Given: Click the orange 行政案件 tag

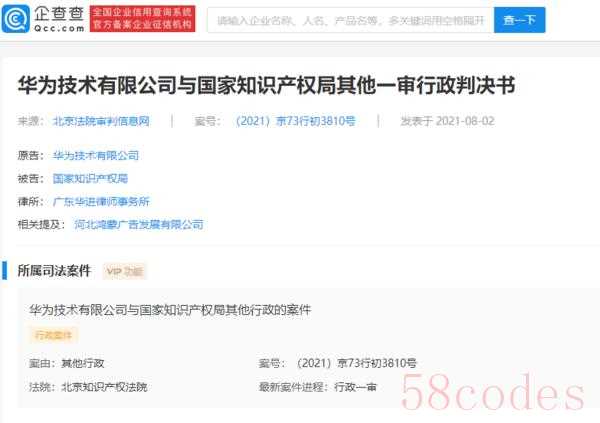Looking at the screenshot, I should click(x=53, y=335).
